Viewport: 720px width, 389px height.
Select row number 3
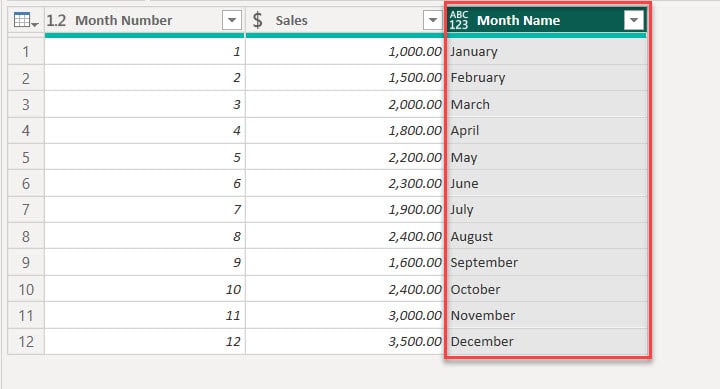[x=26, y=104]
